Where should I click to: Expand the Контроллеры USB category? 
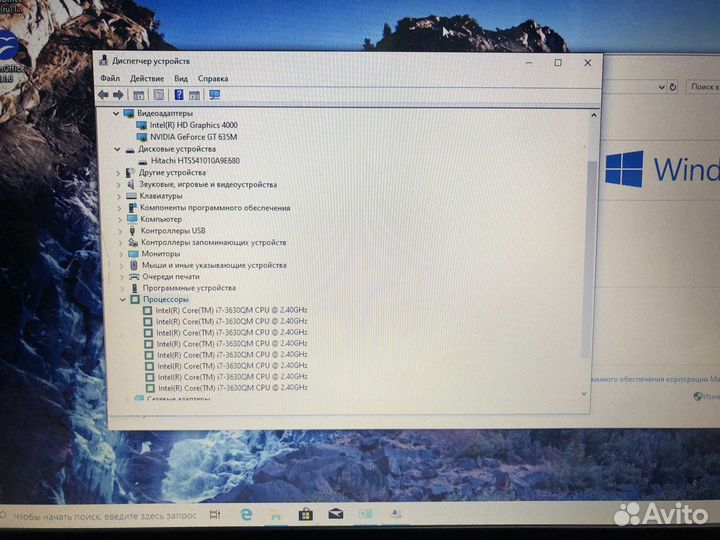coord(120,231)
